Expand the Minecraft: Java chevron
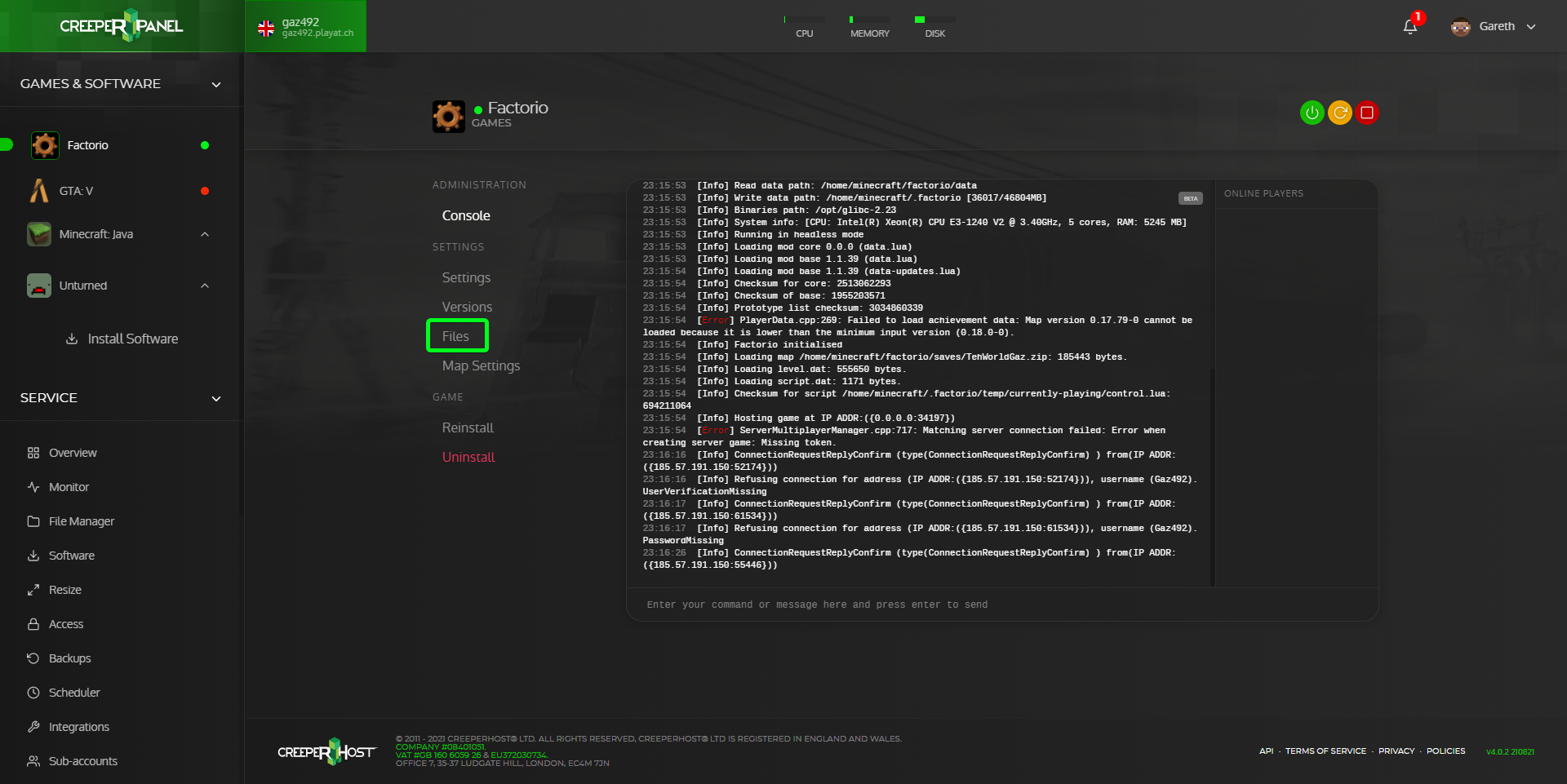Screen dimensions: 1567x784 click(x=205, y=234)
